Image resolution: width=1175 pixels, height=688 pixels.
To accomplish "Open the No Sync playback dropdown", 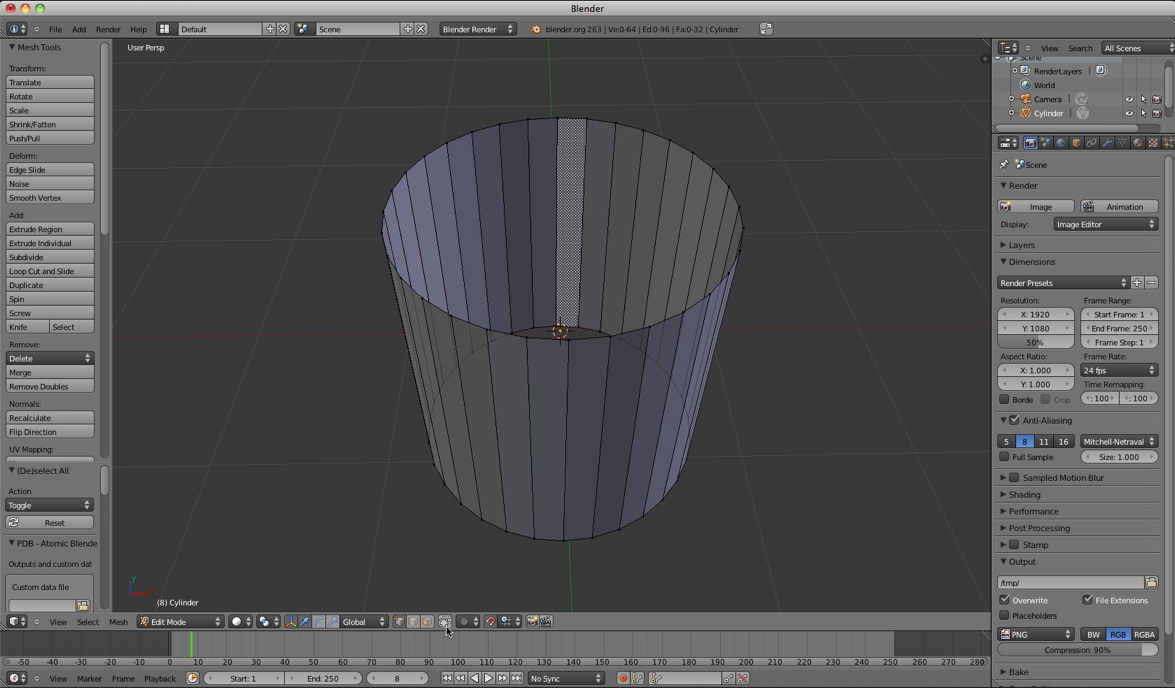I will click(x=566, y=678).
